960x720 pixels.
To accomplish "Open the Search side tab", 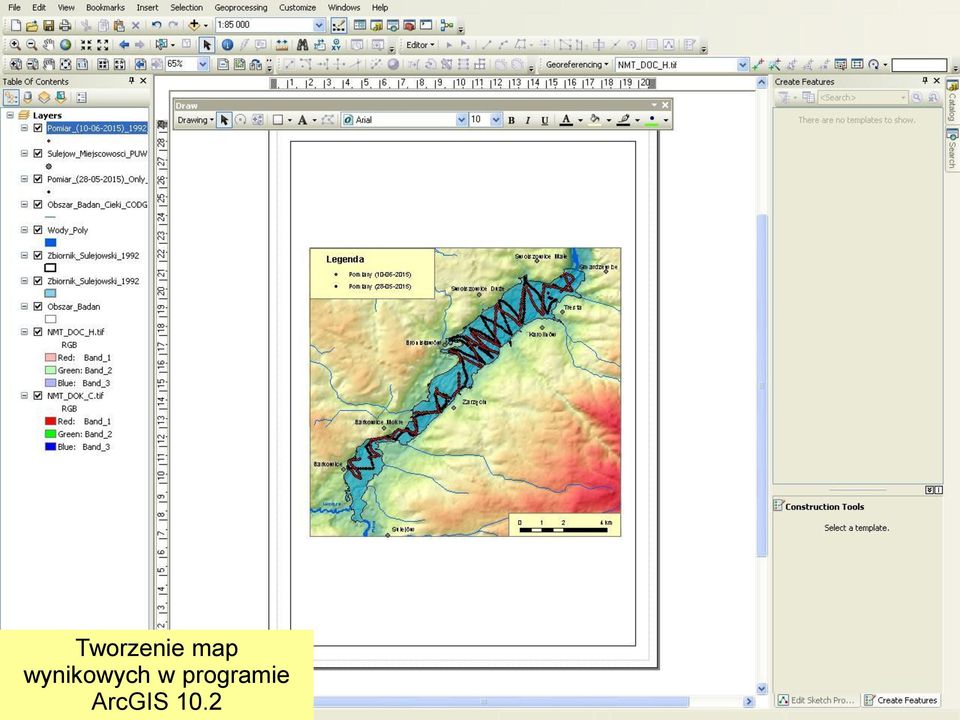I will click(x=952, y=149).
